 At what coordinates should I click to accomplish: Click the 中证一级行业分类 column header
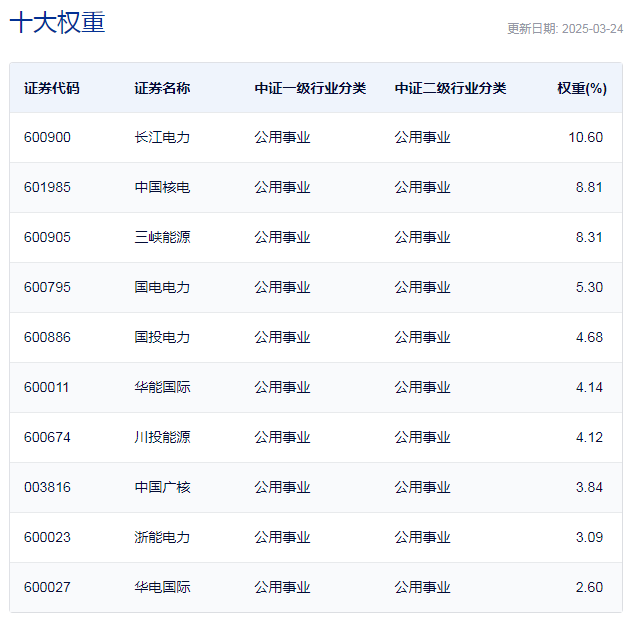click(x=310, y=88)
